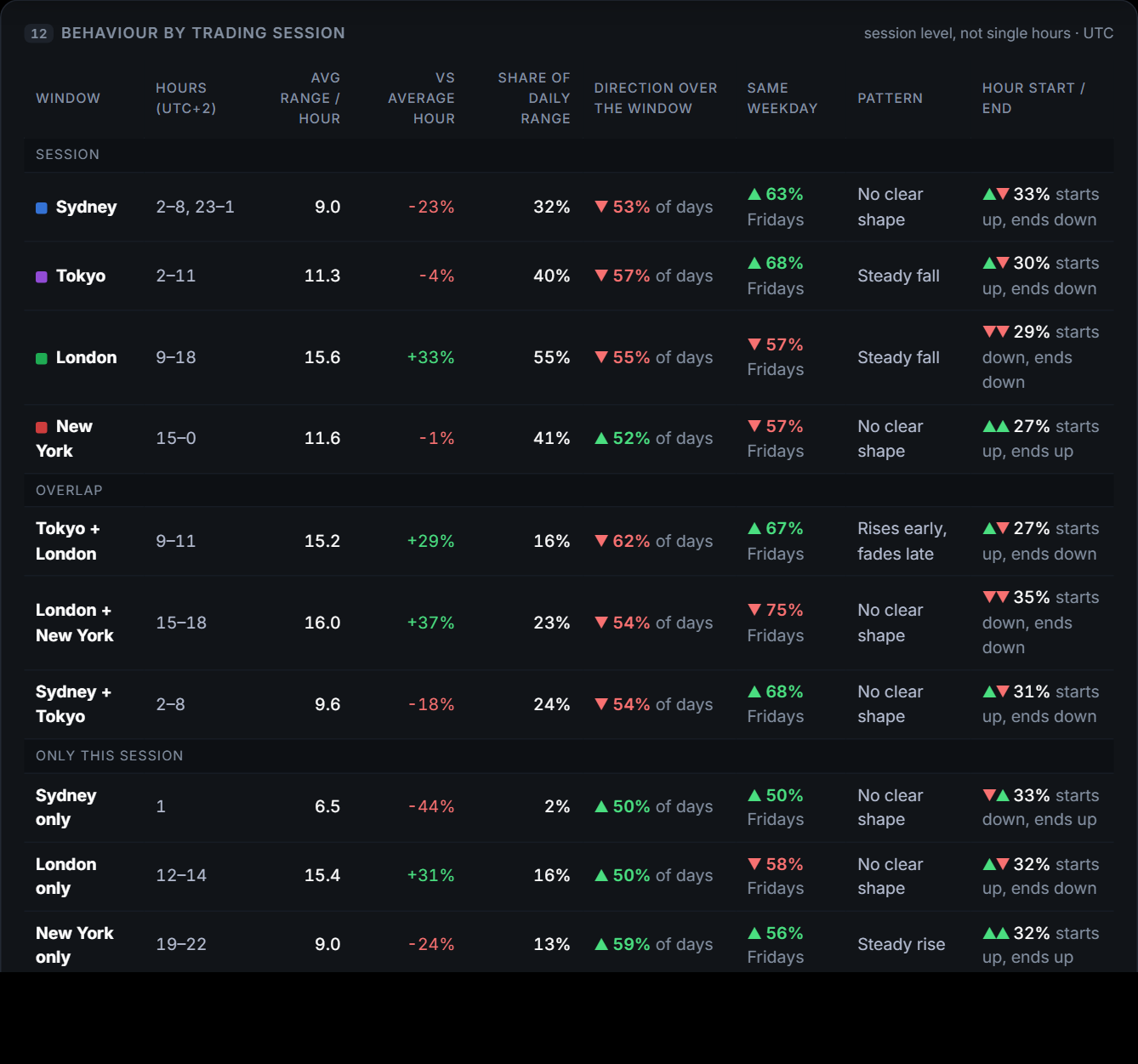Click the double down arrows beside 29% starts
This screenshot has height=1064, width=1138.
pyautogui.click(x=996, y=332)
